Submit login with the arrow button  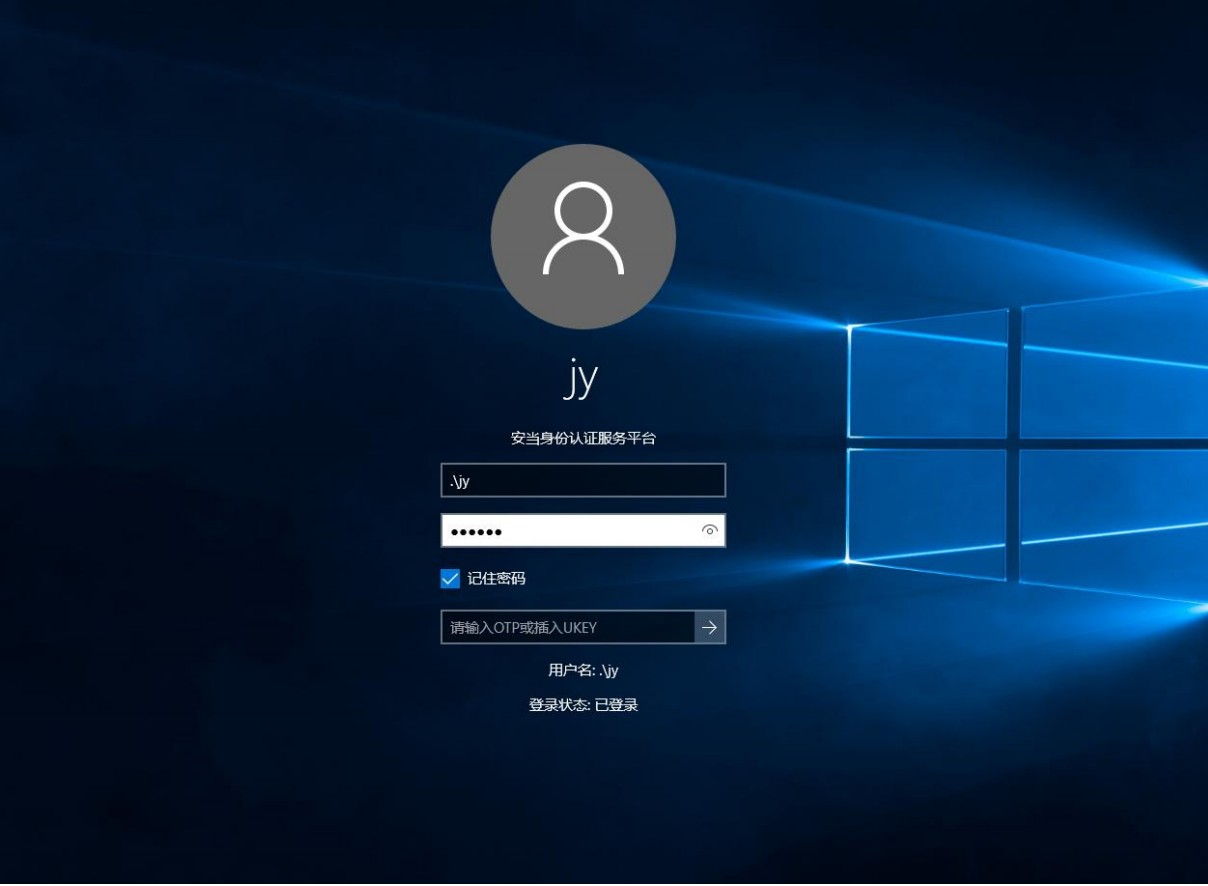pos(710,627)
